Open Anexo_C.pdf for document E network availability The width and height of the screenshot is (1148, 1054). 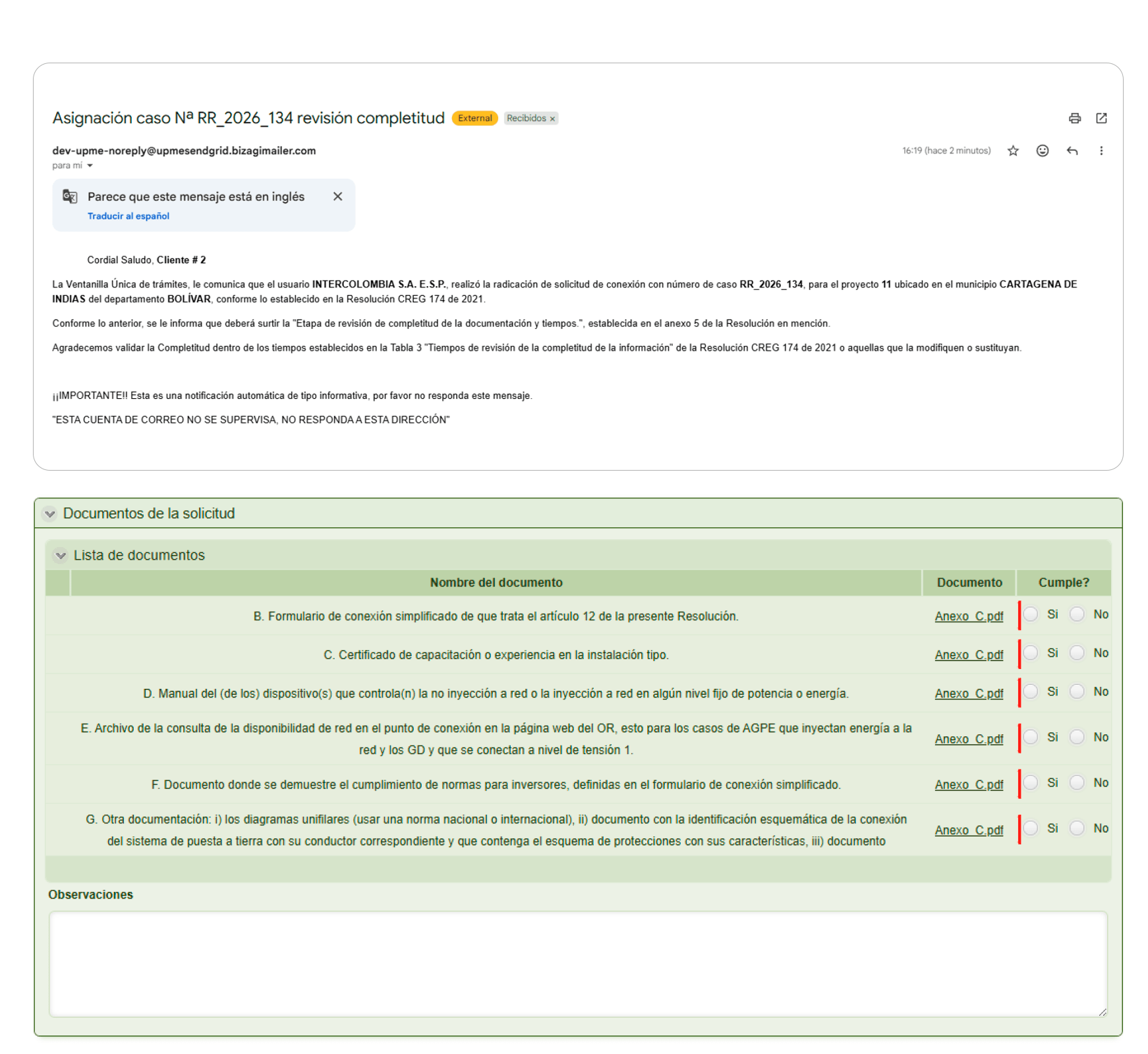[968, 739]
